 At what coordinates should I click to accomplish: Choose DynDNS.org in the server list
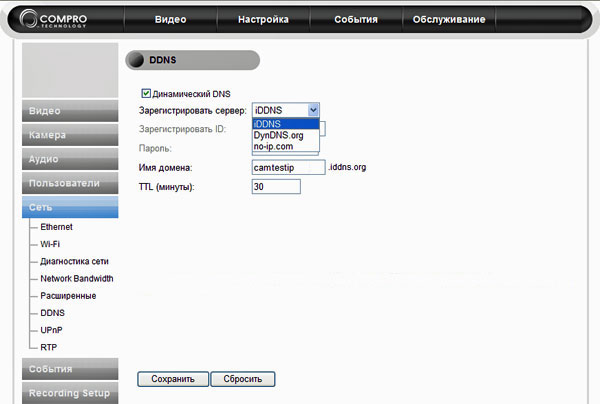pos(285,135)
